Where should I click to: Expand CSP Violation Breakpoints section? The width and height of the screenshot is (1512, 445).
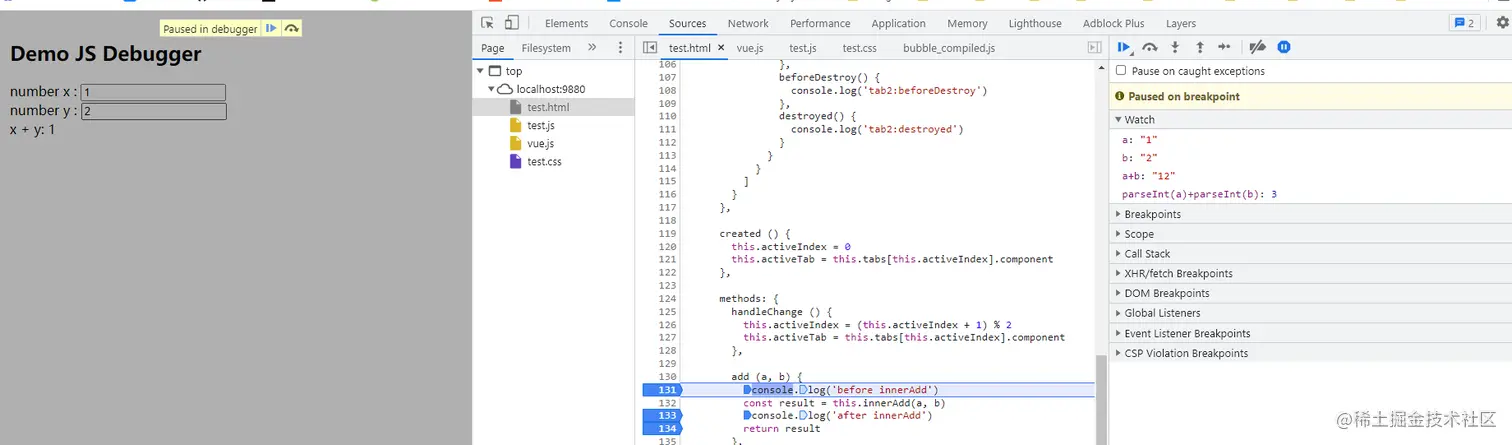(1310, 354)
